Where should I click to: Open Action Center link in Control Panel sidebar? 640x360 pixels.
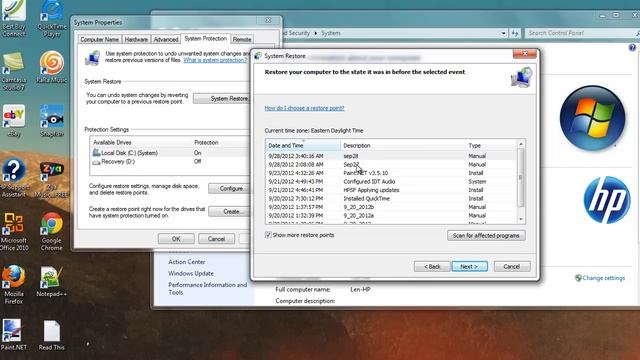[187, 262]
